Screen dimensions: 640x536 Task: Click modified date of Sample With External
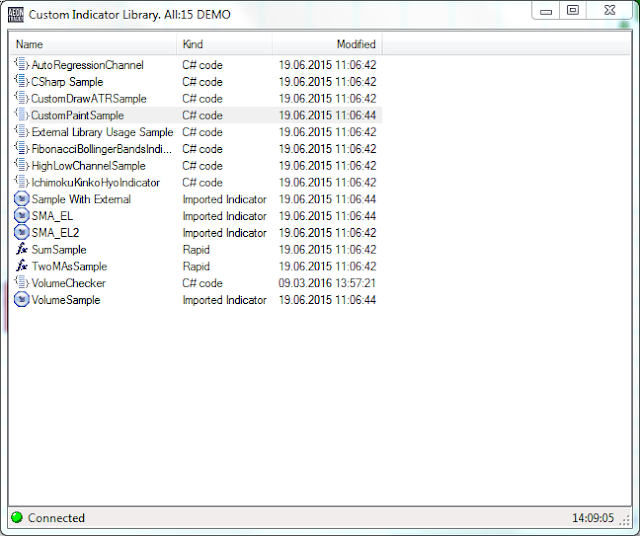coord(327,199)
